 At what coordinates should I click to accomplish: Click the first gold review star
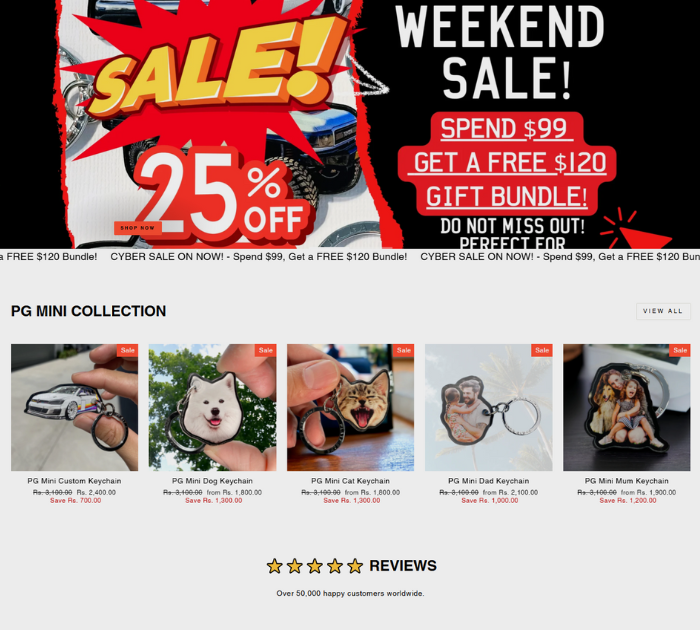coord(275,566)
